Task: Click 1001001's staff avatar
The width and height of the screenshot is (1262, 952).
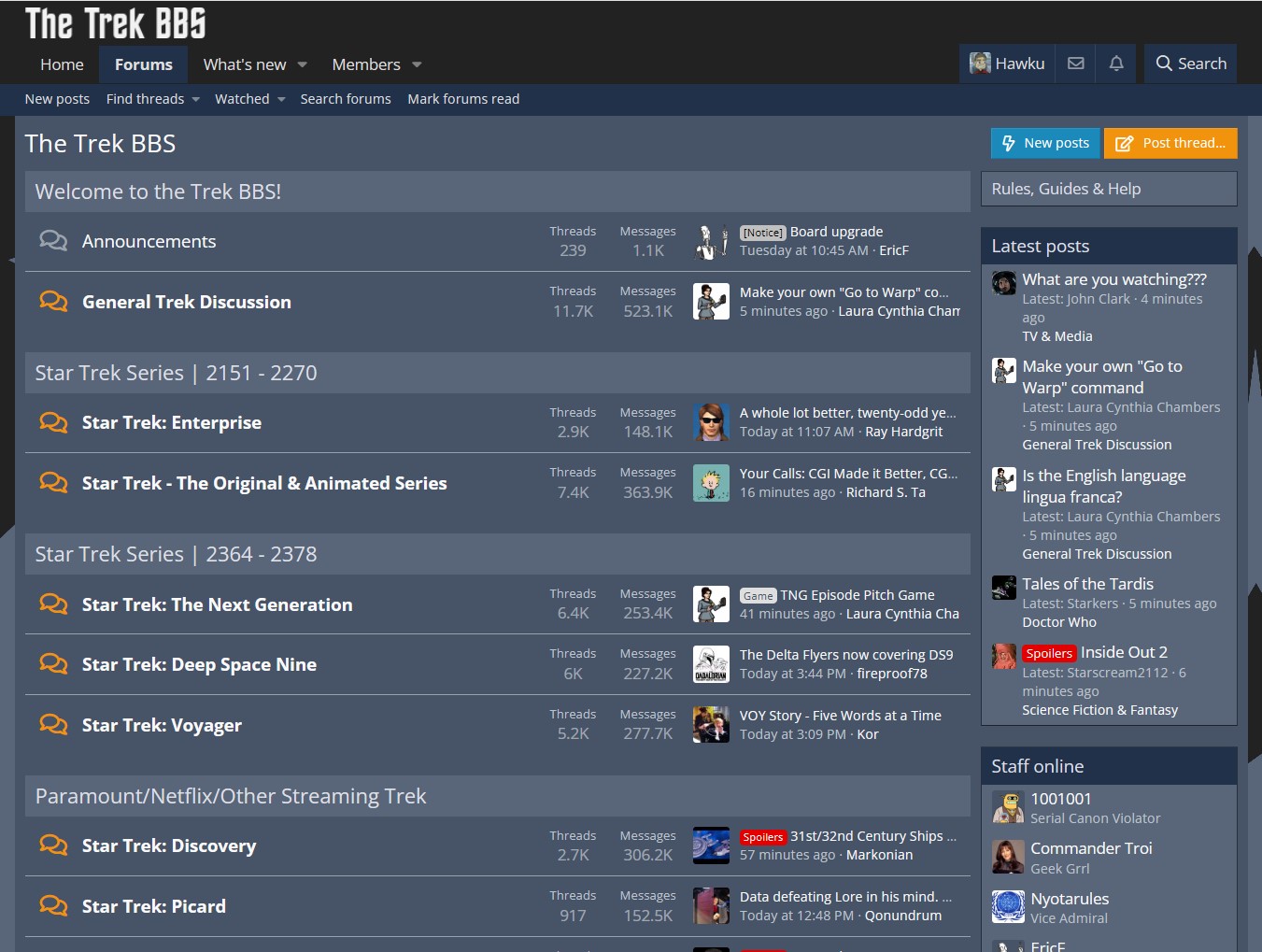Action: 1008,807
